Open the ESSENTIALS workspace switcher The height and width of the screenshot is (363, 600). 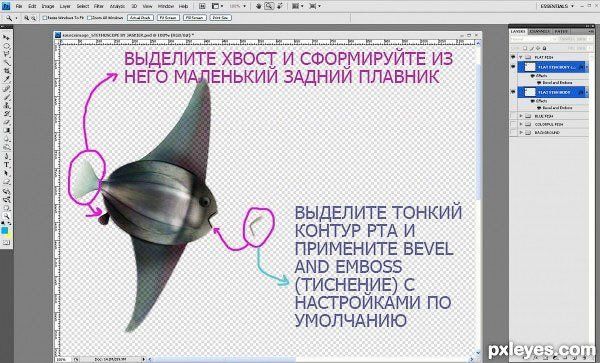[x=558, y=6]
